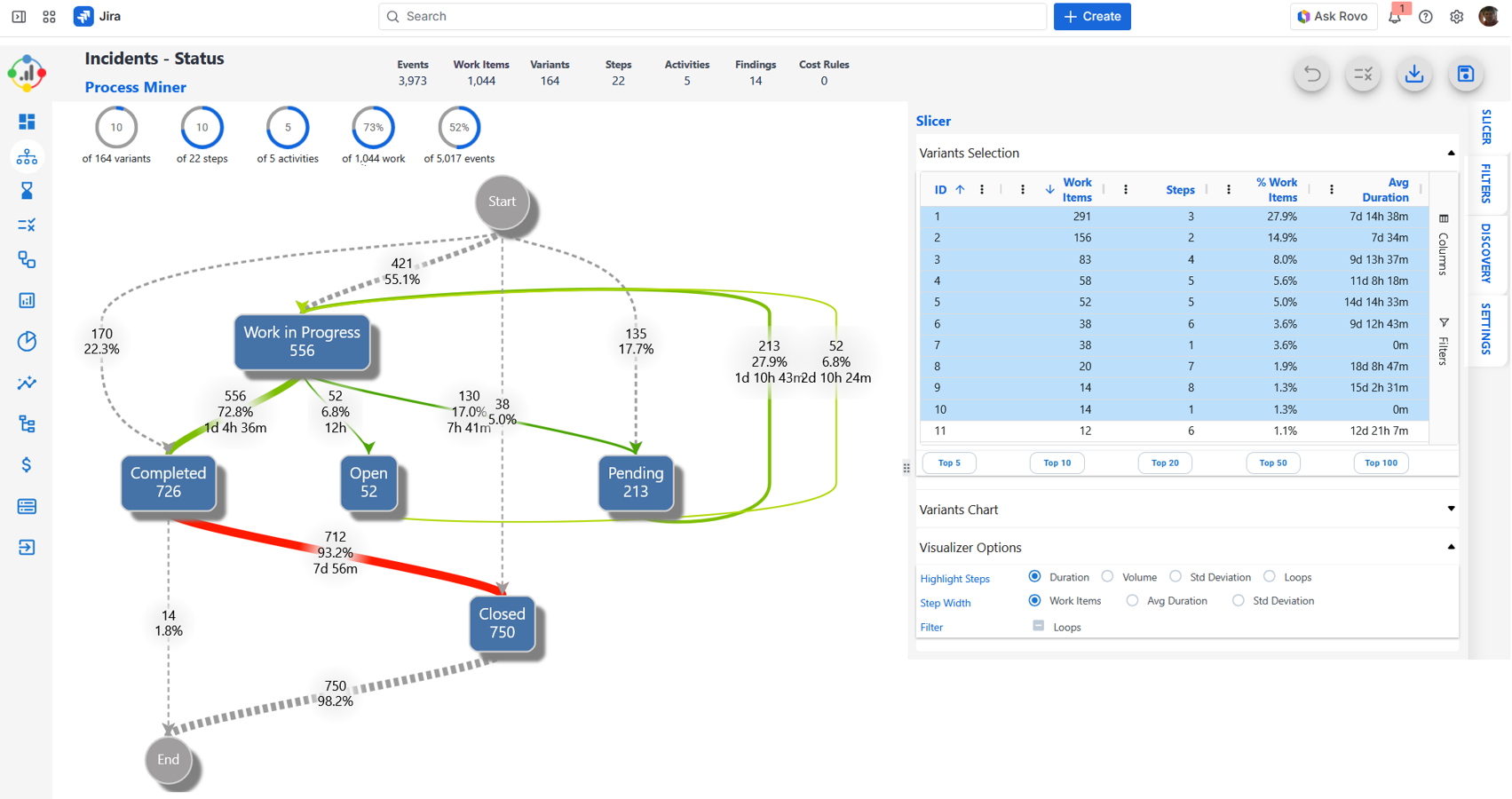1512x799 pixels.
Task: Click the download icon button
Action: (1414, 75)
